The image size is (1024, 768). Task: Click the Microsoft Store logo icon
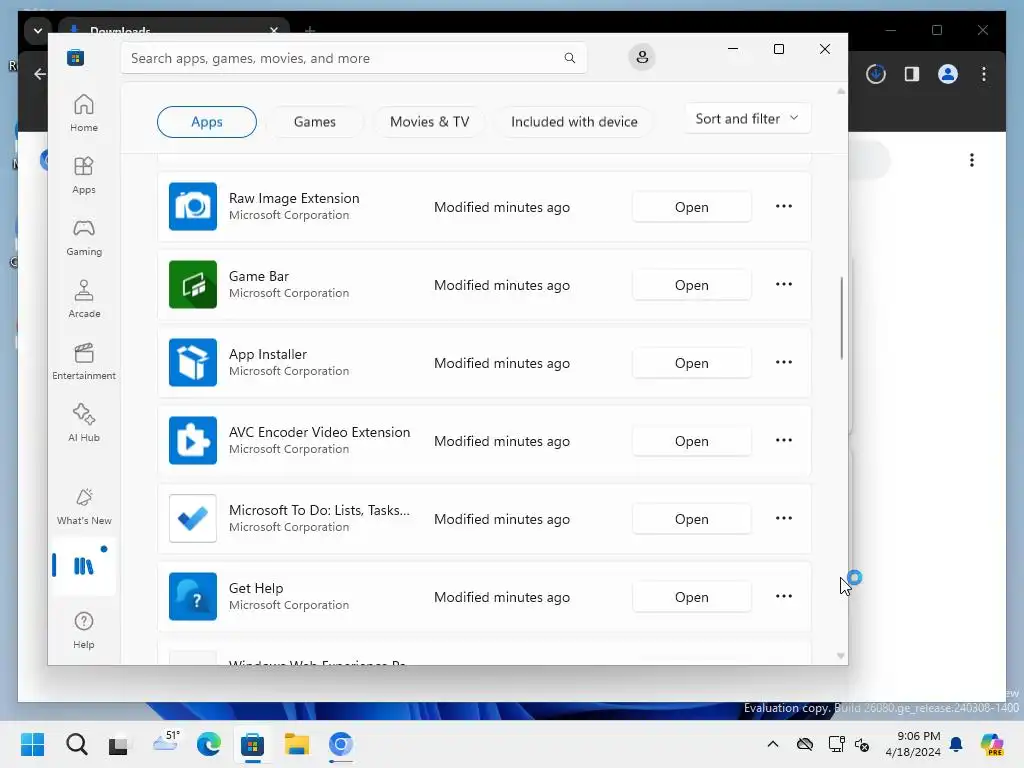coord(76,57)
